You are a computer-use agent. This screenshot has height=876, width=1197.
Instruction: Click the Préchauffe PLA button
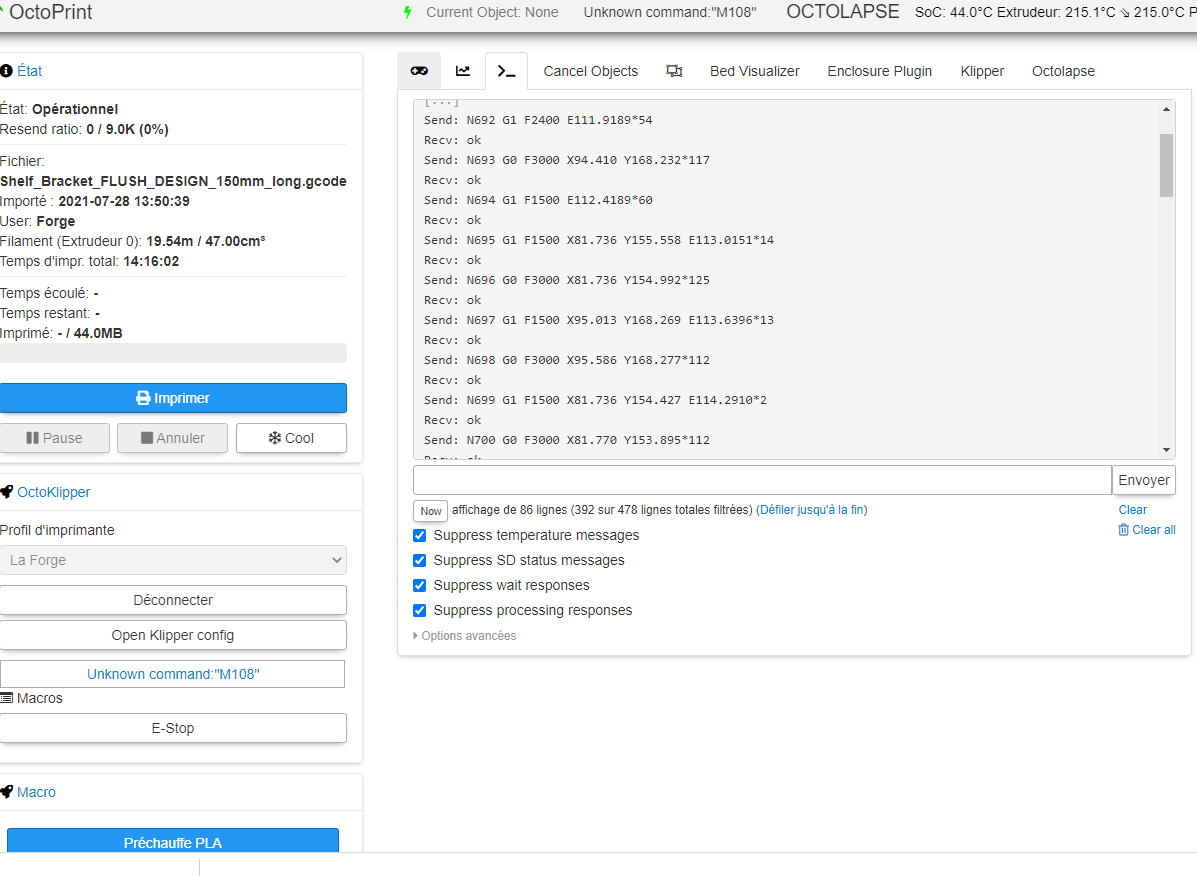173,840
